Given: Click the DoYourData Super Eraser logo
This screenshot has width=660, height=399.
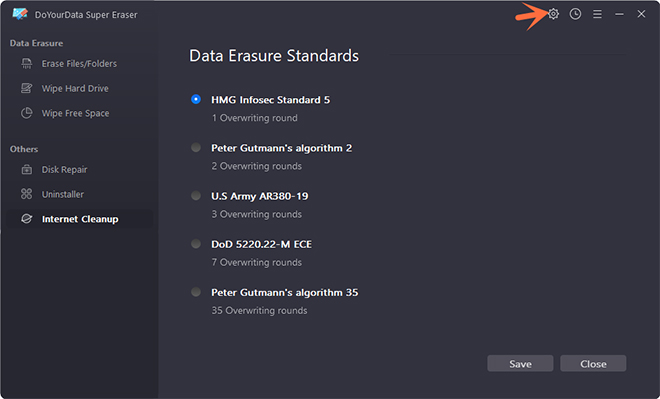Looking at the screenshot, I should tap(20, 14).
